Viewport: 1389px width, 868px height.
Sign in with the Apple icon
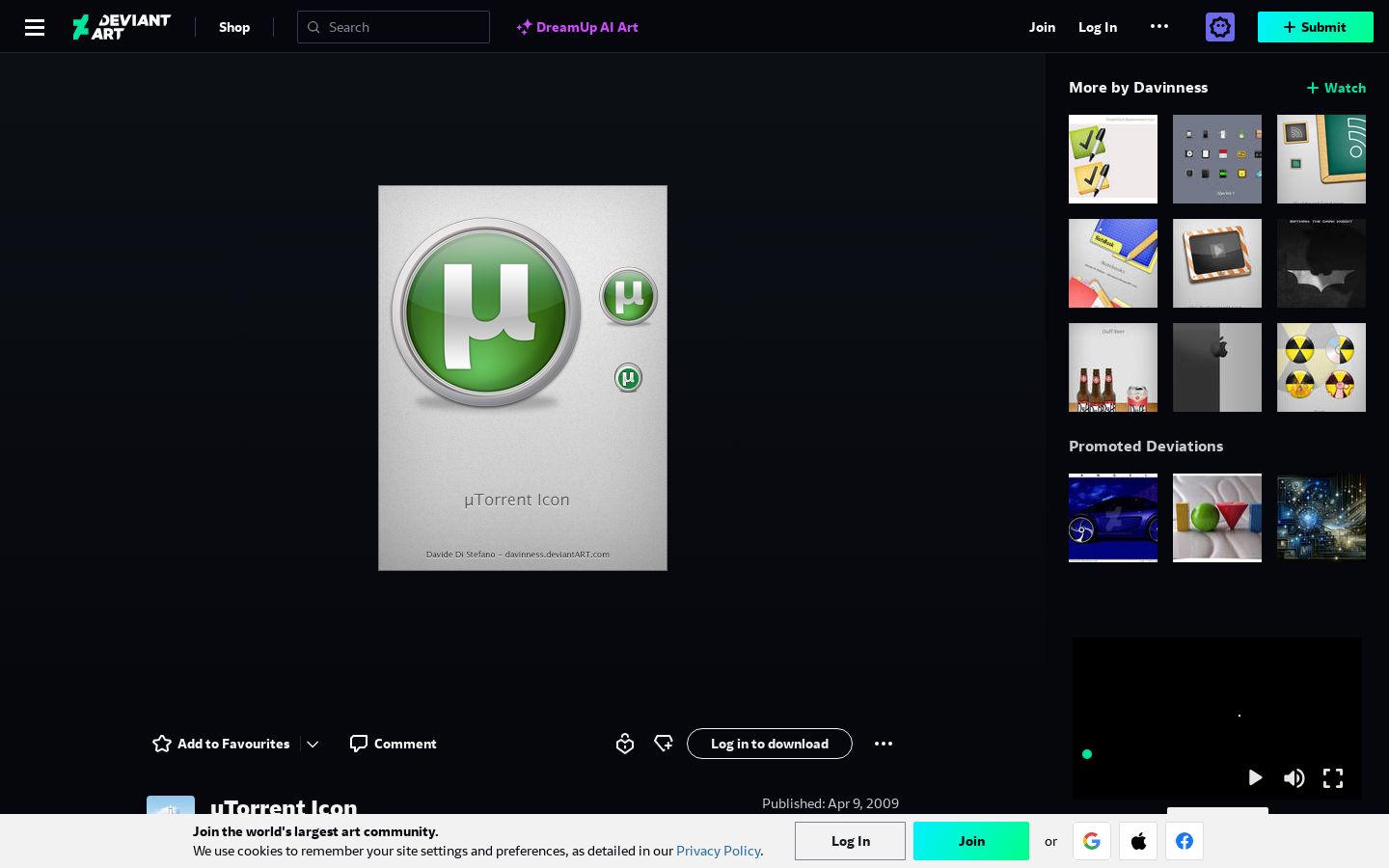pyautogui.click(x=1138, y=841)
